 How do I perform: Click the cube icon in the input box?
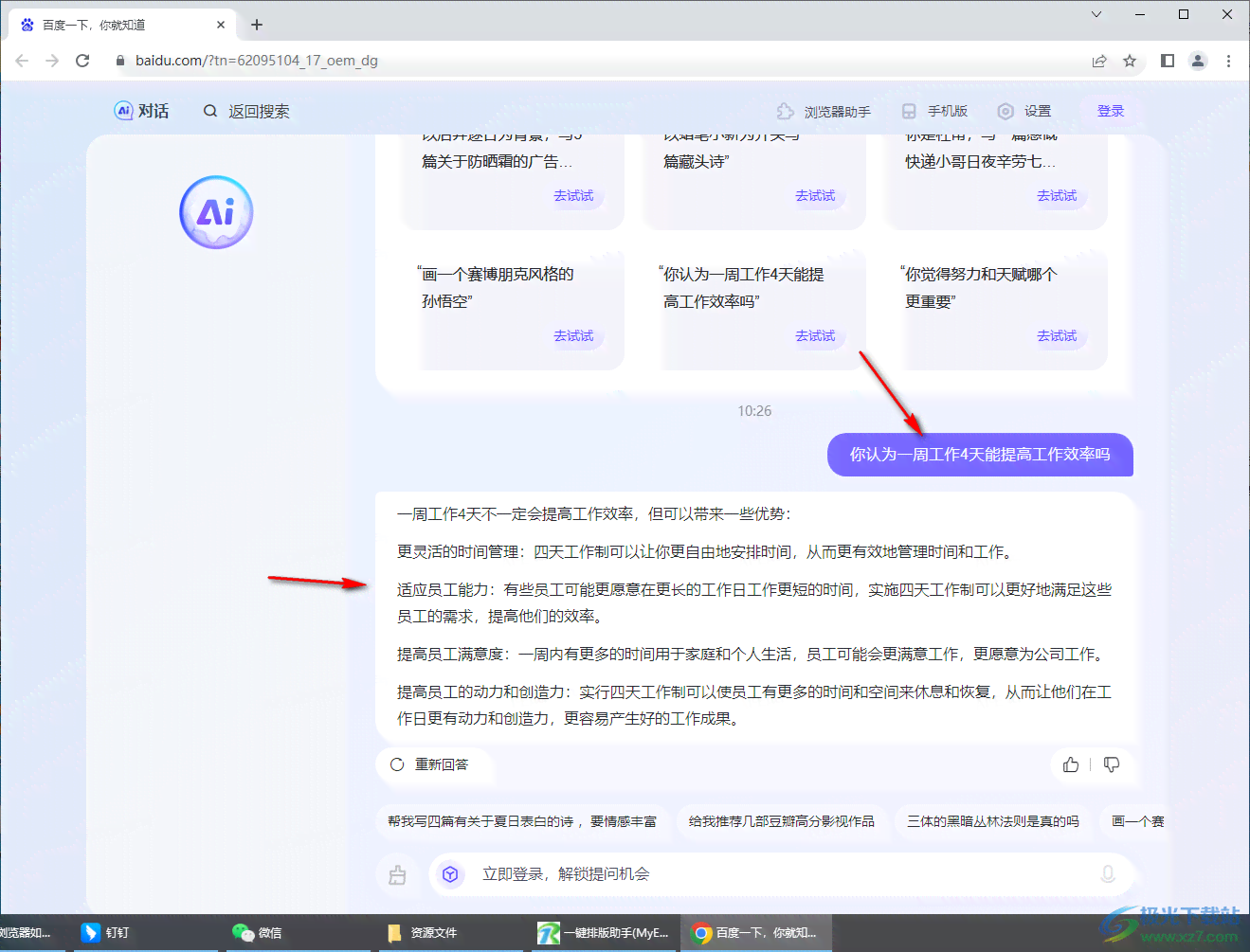pyautogui.click(x=451, y=874)
